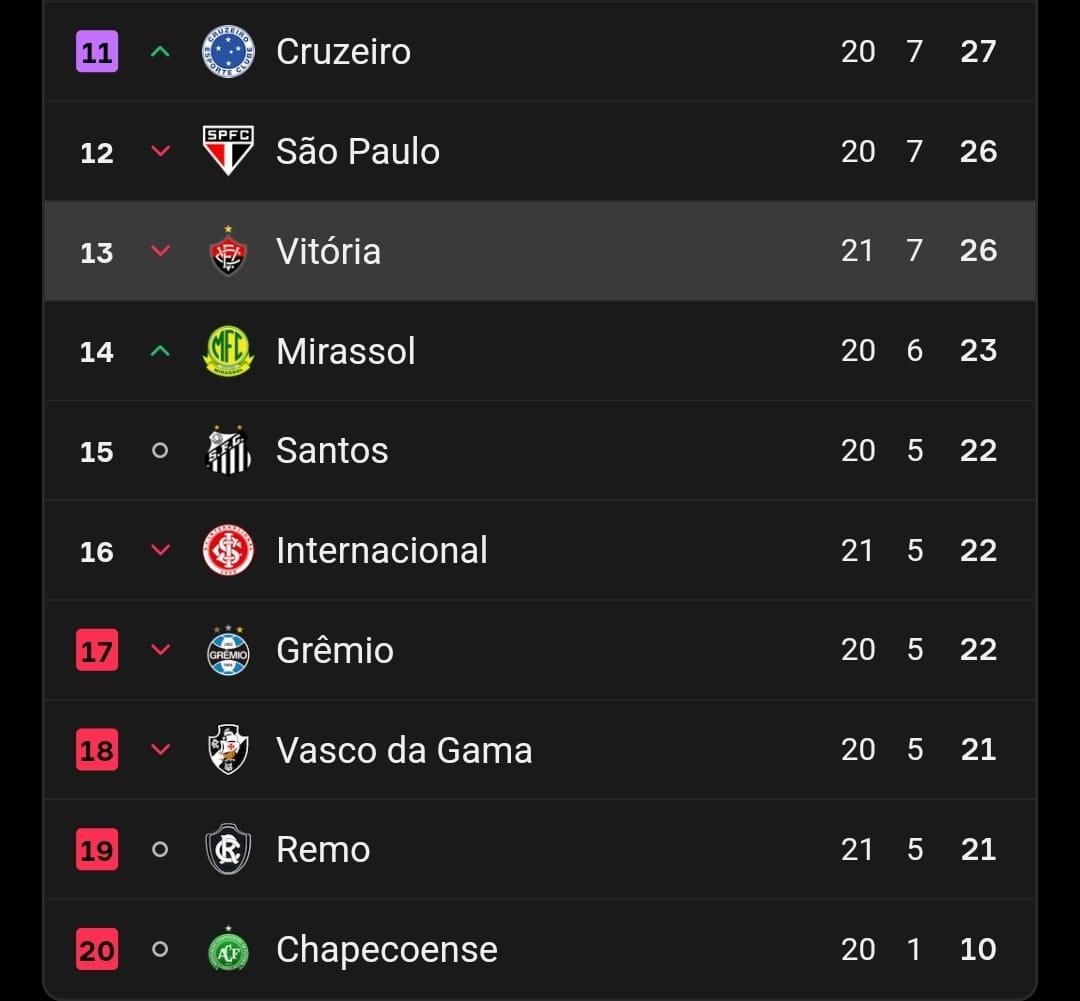Click the Santos club crest
Screen dimensions: 1080x1001
(228, 451)
